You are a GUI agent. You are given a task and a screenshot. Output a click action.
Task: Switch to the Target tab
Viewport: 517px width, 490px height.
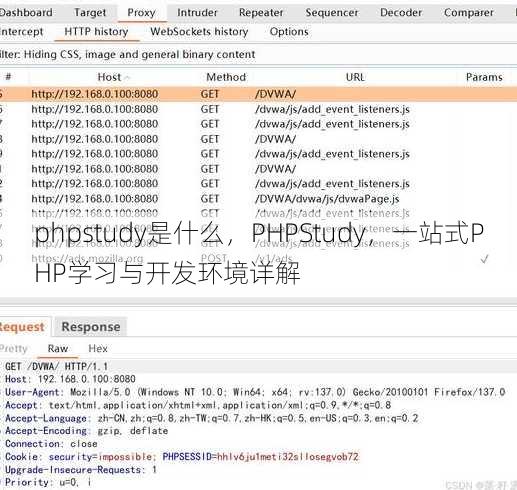pos(90,13)
